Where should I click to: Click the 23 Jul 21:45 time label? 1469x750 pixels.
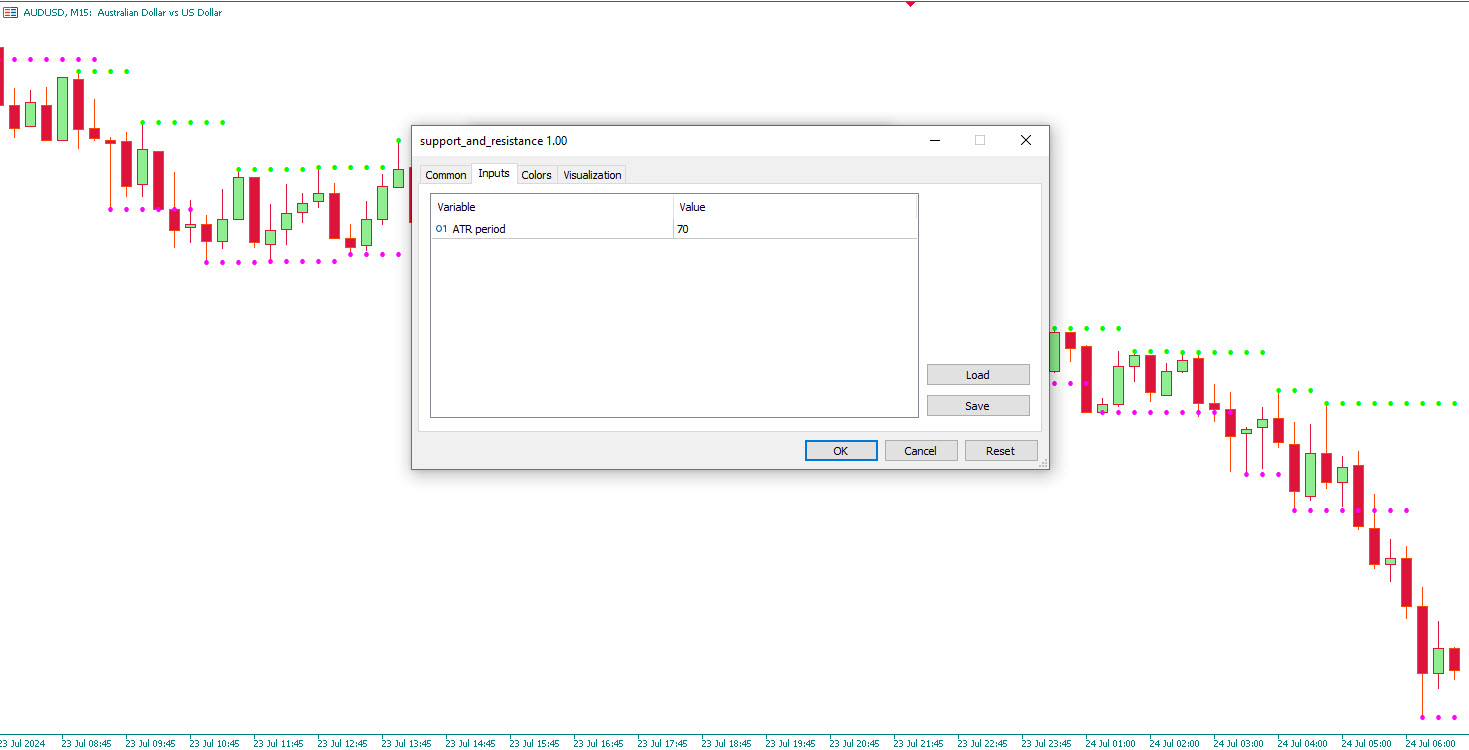pyautogui.click(x=918, y=743)
